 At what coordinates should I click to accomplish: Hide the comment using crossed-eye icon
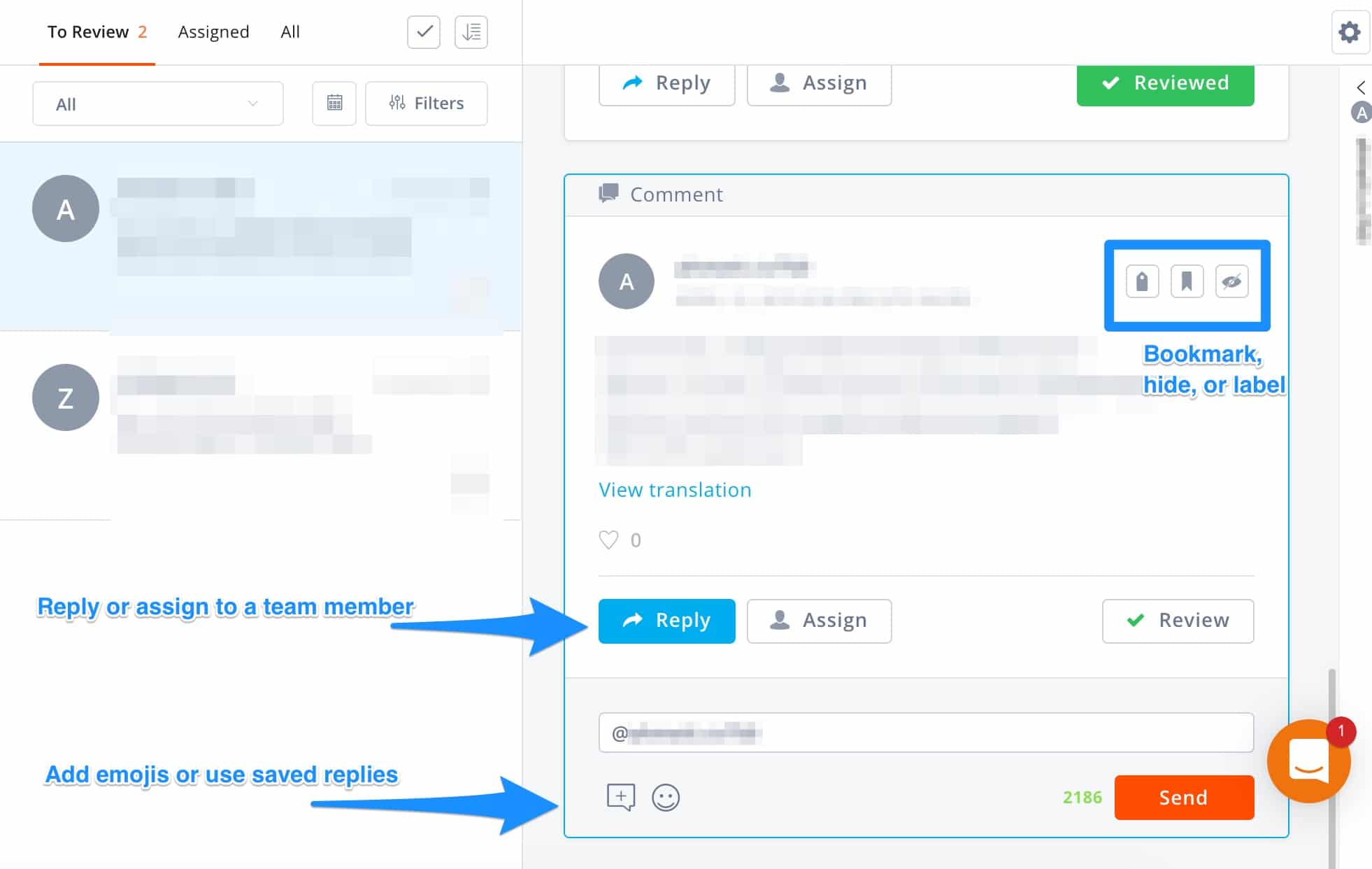[x=1231, y=282]
